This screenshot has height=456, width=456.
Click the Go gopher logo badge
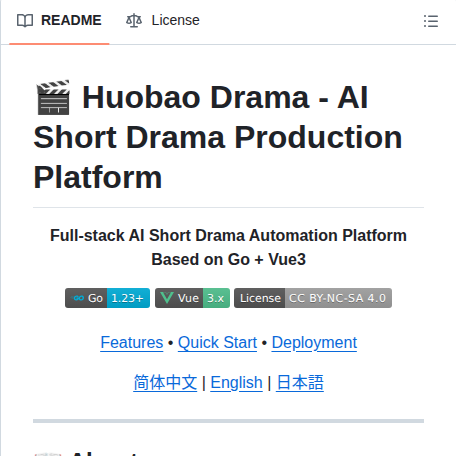(x=79, y=298)
